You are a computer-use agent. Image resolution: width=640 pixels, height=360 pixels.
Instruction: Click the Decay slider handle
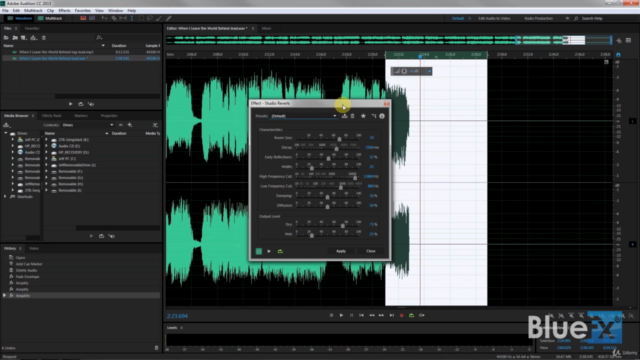[x=336, y=149]
